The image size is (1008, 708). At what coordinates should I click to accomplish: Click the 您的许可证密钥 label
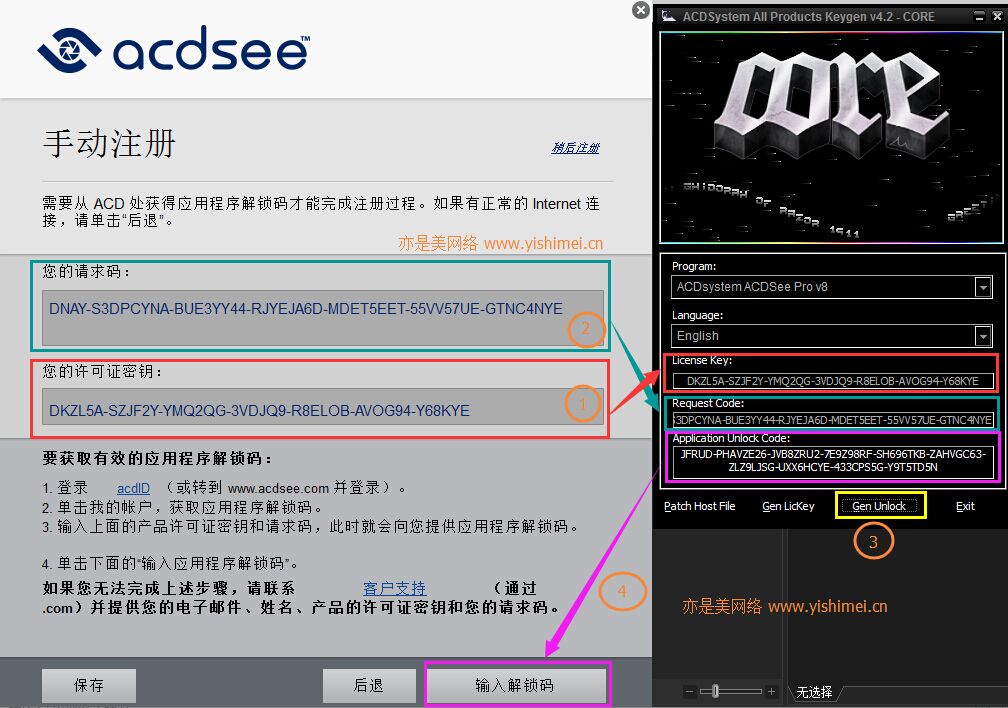[x=103, y=372]
